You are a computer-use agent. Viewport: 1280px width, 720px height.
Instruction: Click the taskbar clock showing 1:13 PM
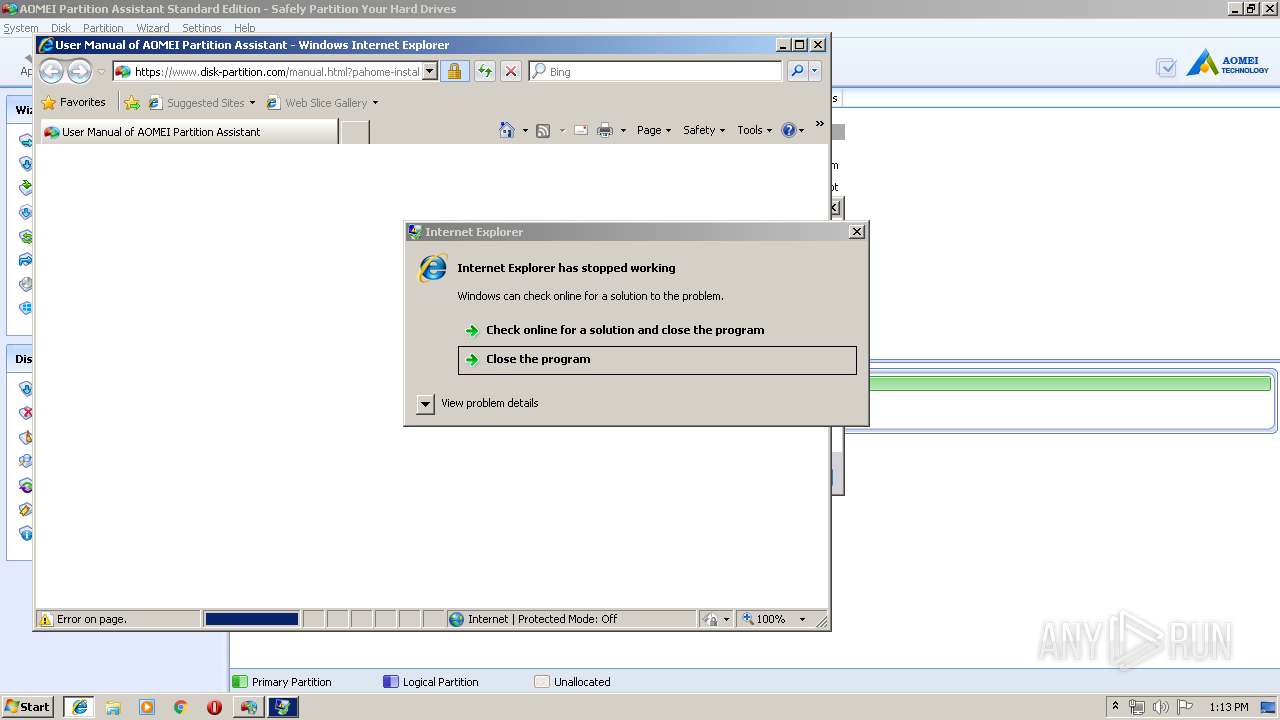(1229, 707)
